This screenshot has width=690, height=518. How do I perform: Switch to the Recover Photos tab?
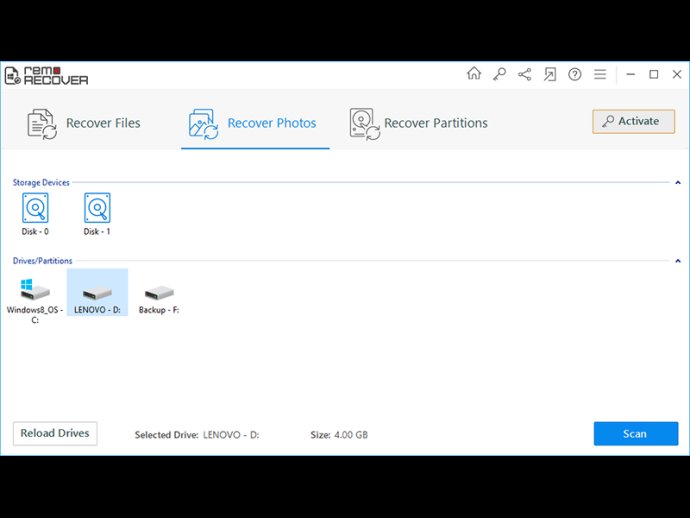pyautogui.click(x=255, y=125)
